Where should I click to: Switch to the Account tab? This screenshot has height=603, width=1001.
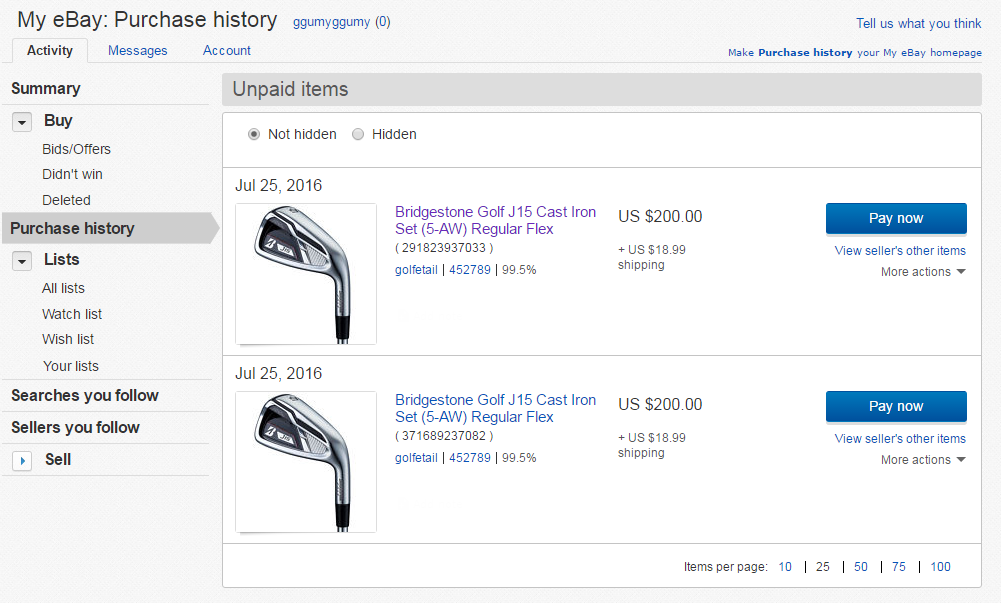(x=227, y=50)
